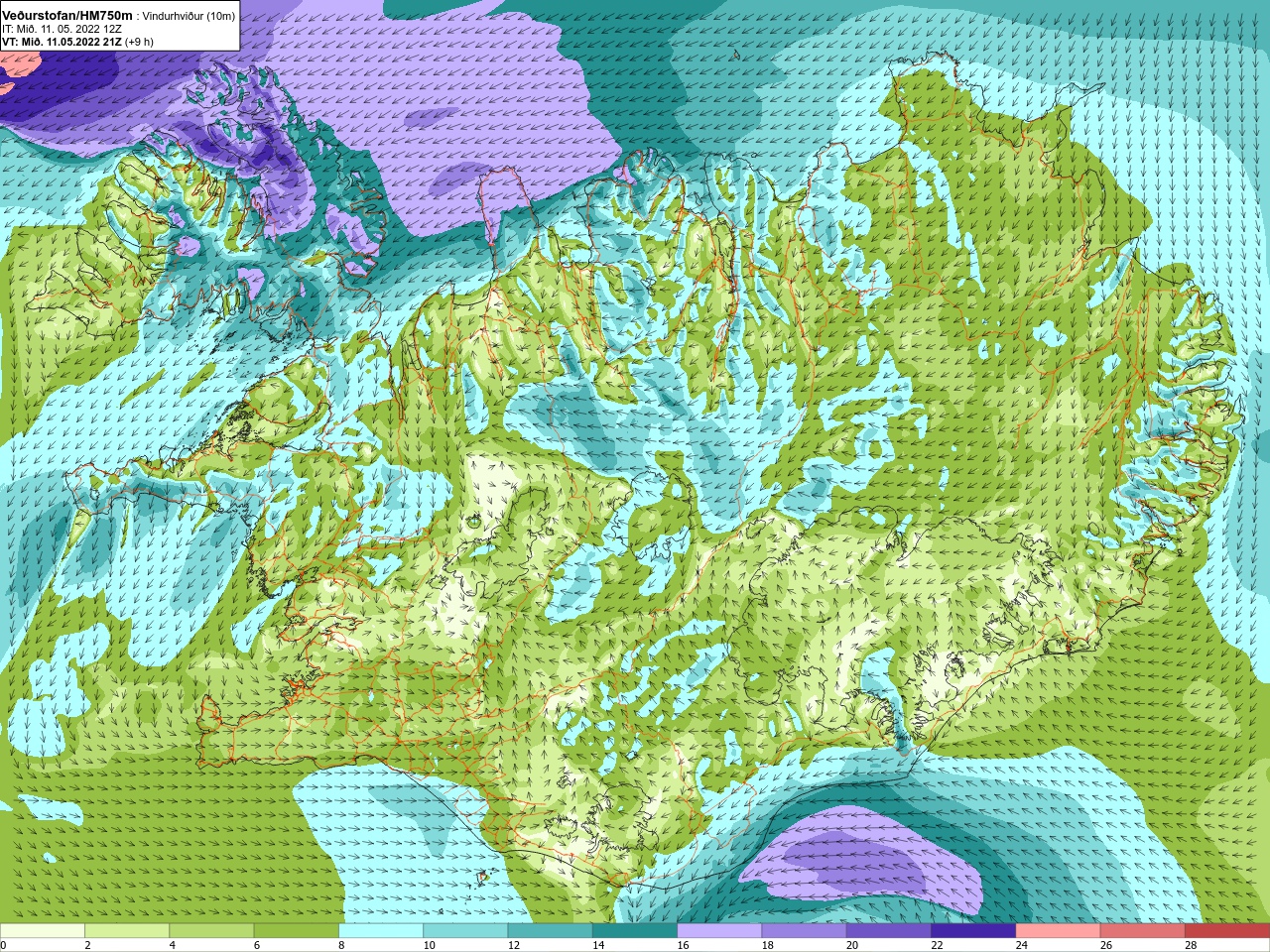Select the 8–10 light cyan legend swatch
Viewport: 1270px width, 952px height.
(381, 931)
